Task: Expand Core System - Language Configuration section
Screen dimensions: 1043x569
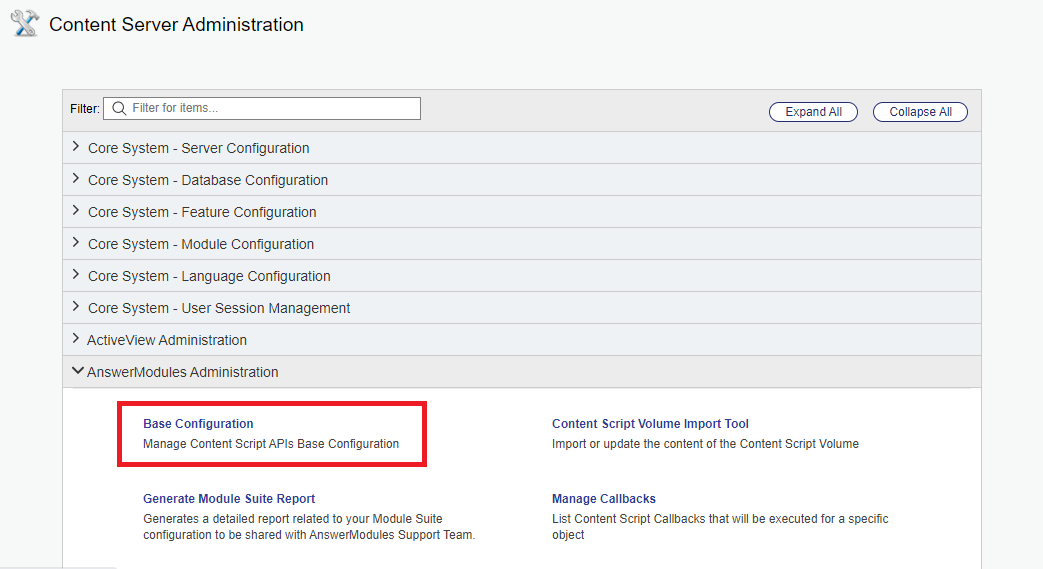Action: click(x=208, y=276)
